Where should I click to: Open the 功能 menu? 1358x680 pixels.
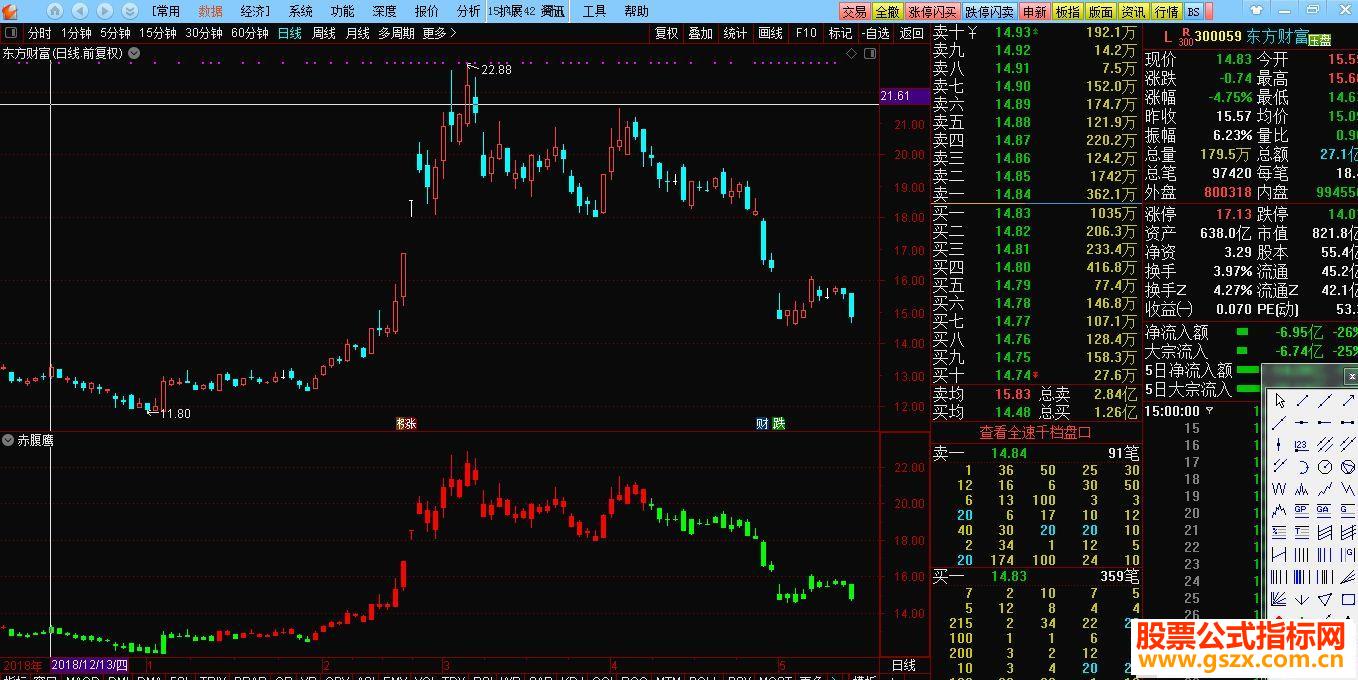(x=343, y=12)
